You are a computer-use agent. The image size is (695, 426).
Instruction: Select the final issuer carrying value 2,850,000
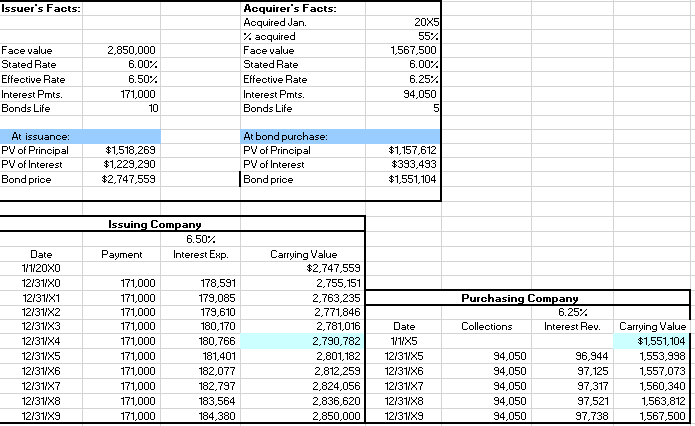[x=336, y=416]
